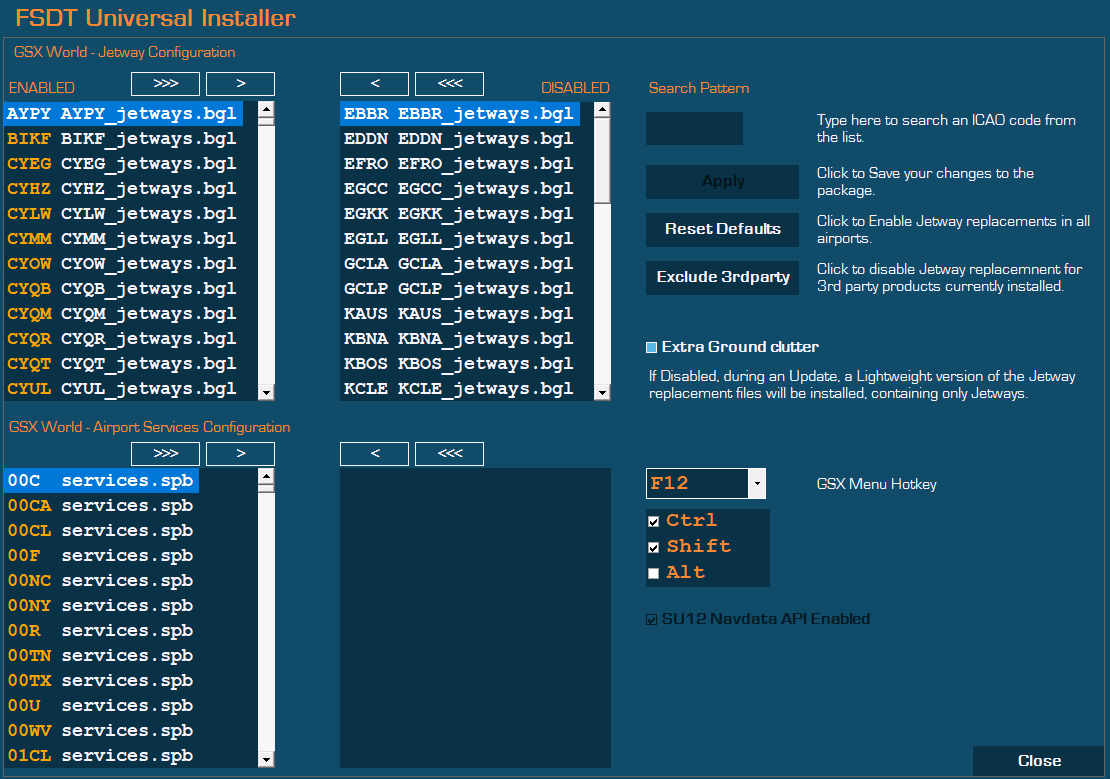Click the airport services '<<<' move-all-back button

point(450,454)
